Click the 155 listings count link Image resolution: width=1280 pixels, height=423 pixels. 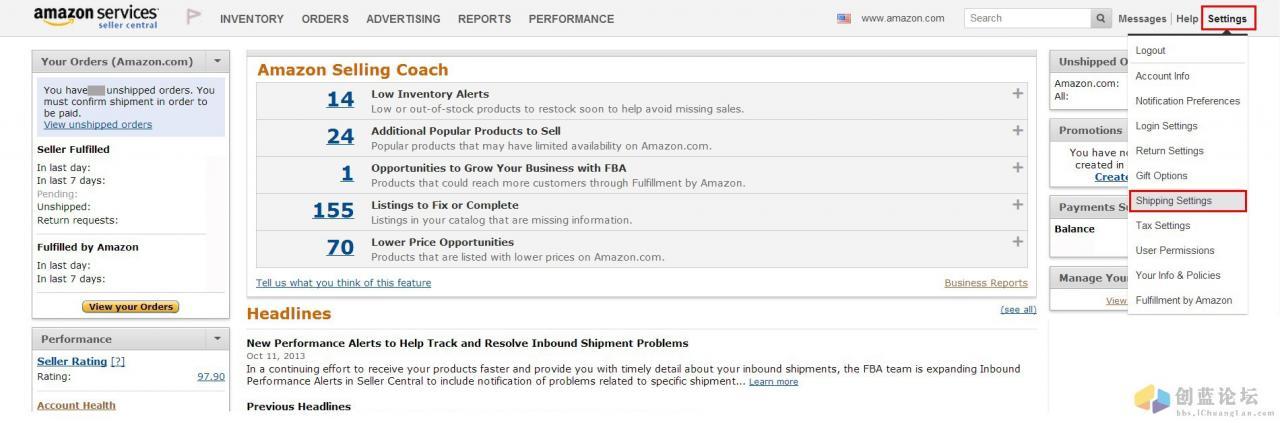click(333, 210)
